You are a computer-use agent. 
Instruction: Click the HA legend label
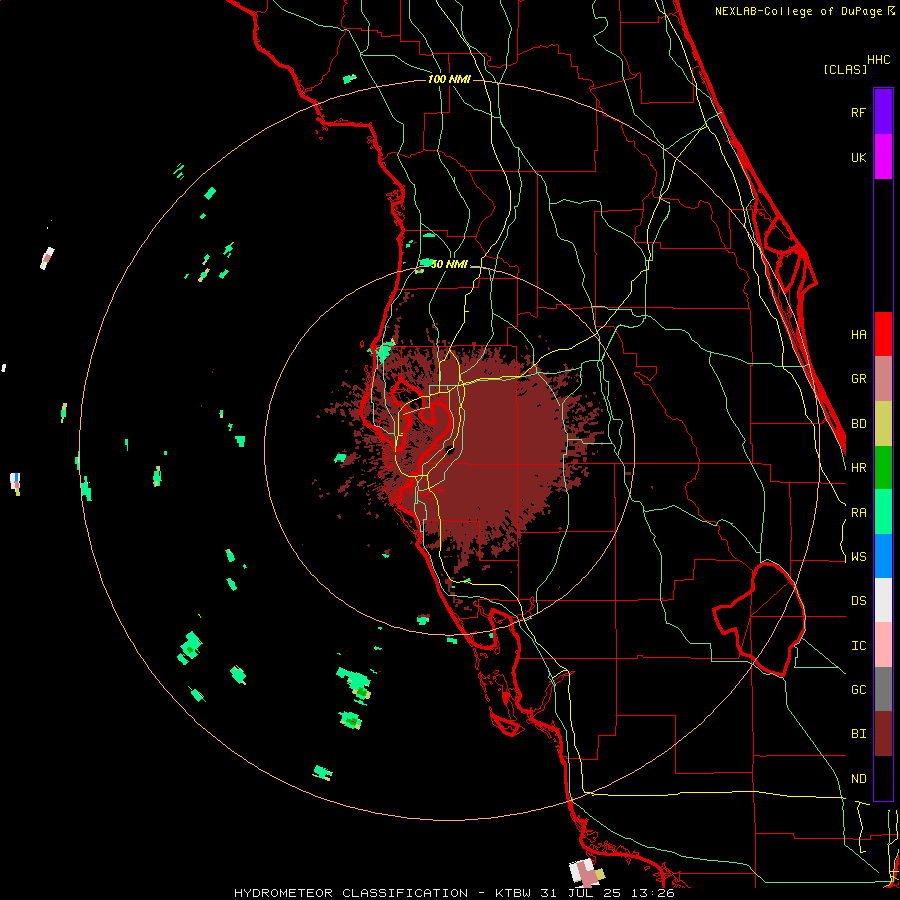[x=858, y=334]
